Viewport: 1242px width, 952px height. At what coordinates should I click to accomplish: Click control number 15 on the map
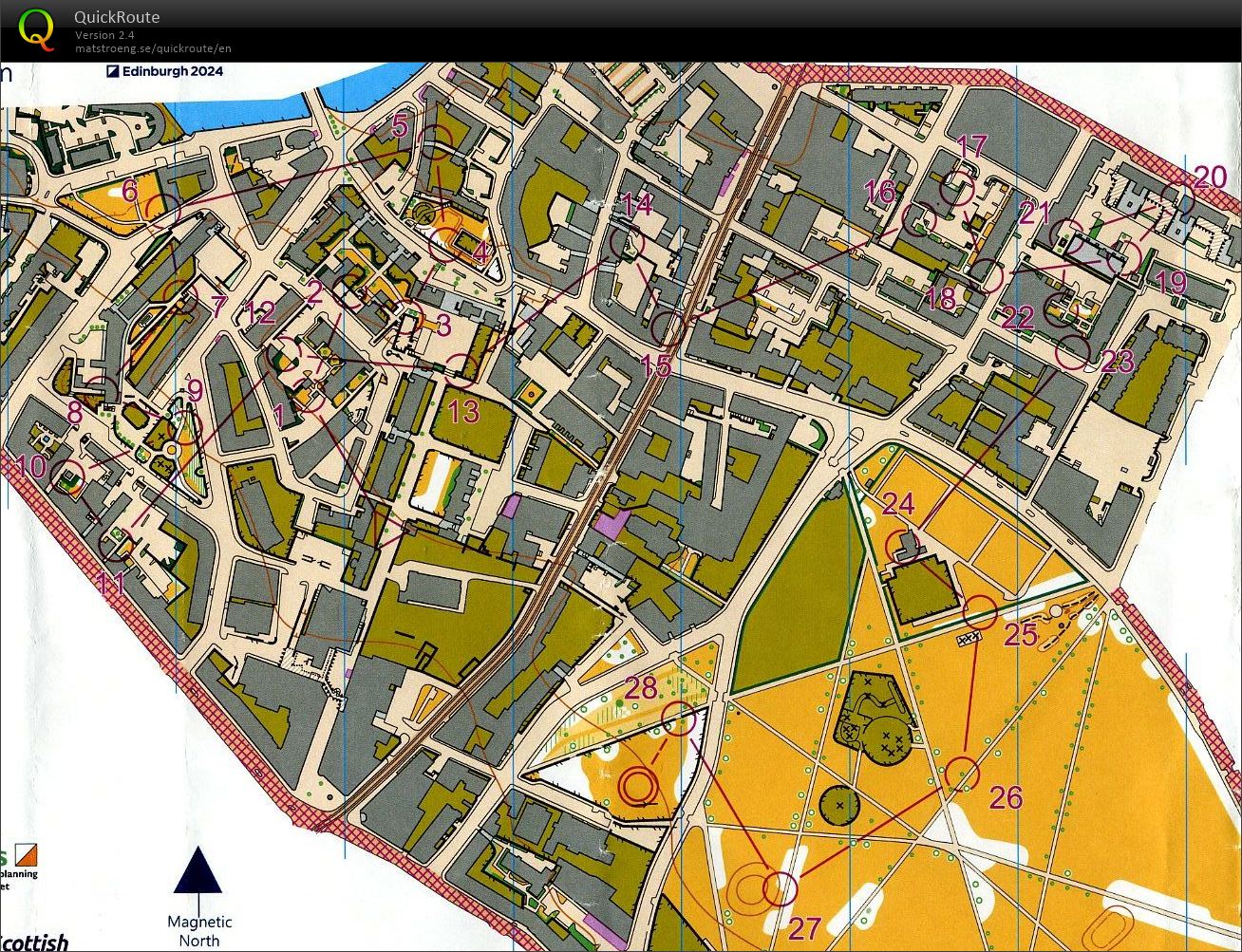pos(656,365)
